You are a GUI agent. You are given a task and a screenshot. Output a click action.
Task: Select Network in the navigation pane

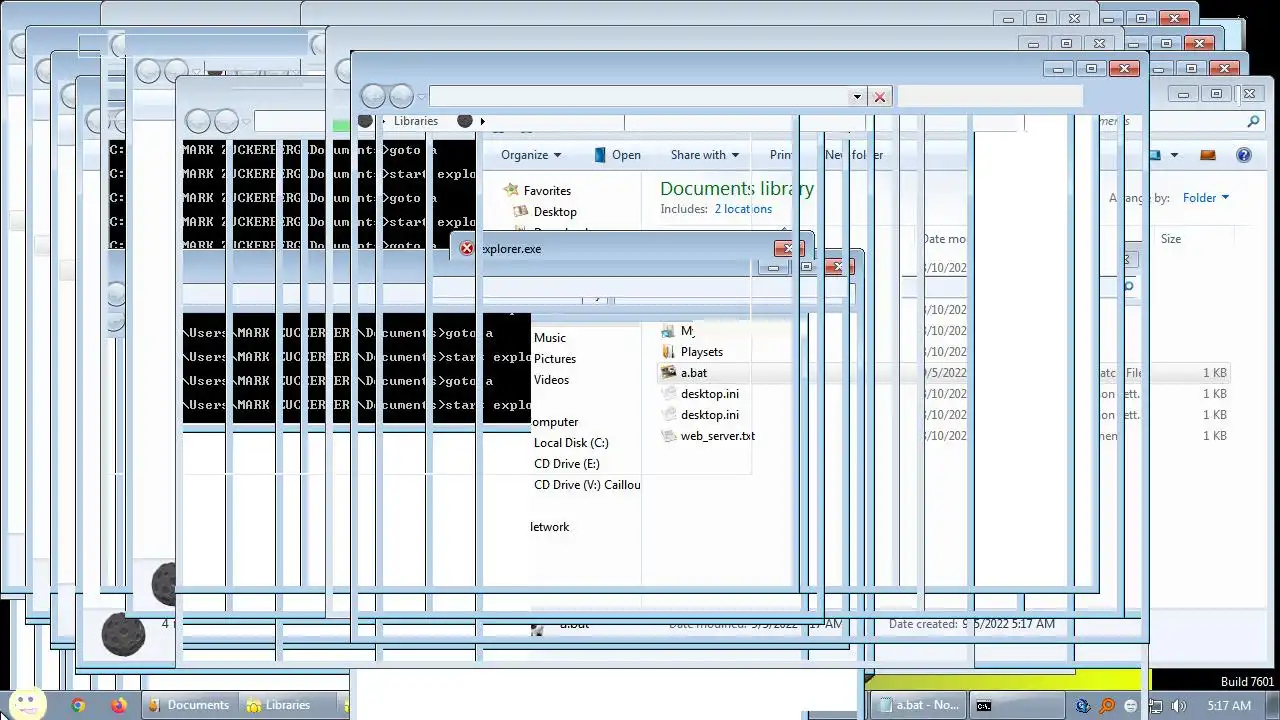pos(549,527)
